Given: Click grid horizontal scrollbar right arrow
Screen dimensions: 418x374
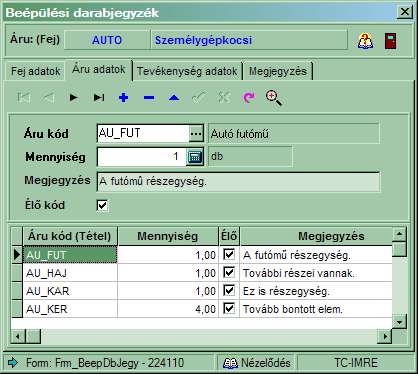Looking at the screenshot, I should 384,336.
